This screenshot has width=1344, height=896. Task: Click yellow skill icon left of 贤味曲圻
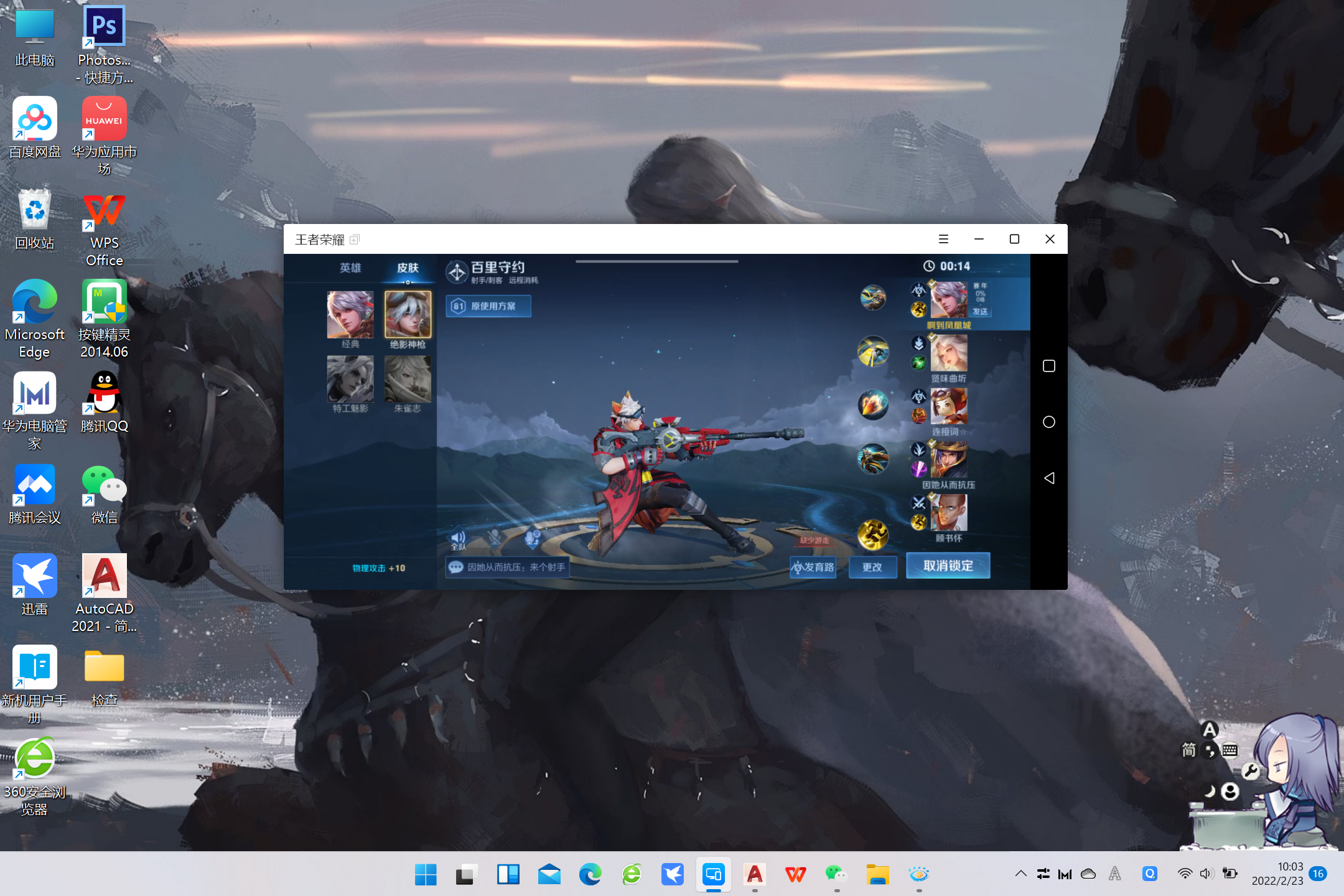[872, 352]
